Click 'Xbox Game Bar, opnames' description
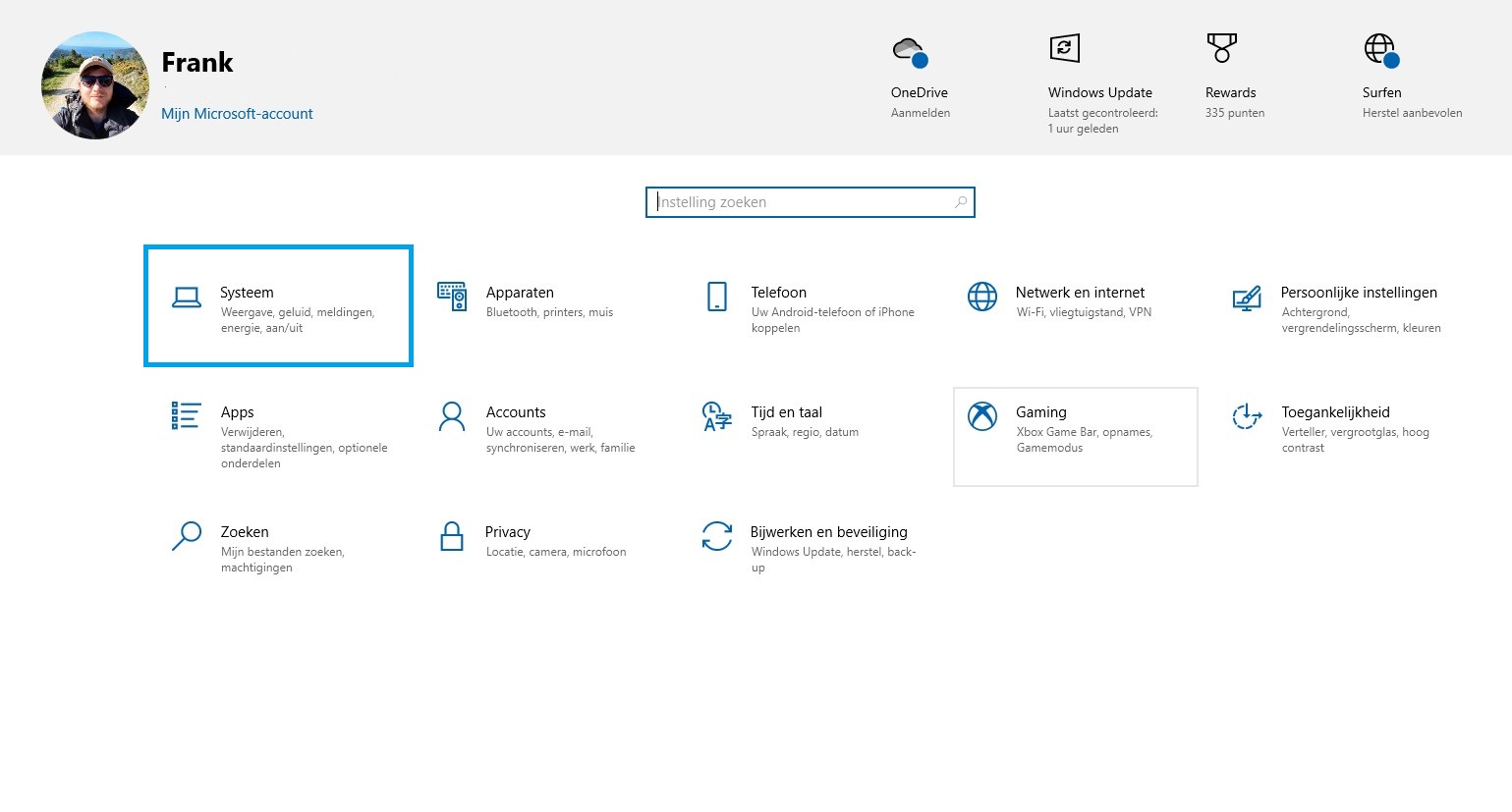This screenshot has height=812, width=1512. (1084, 440)
